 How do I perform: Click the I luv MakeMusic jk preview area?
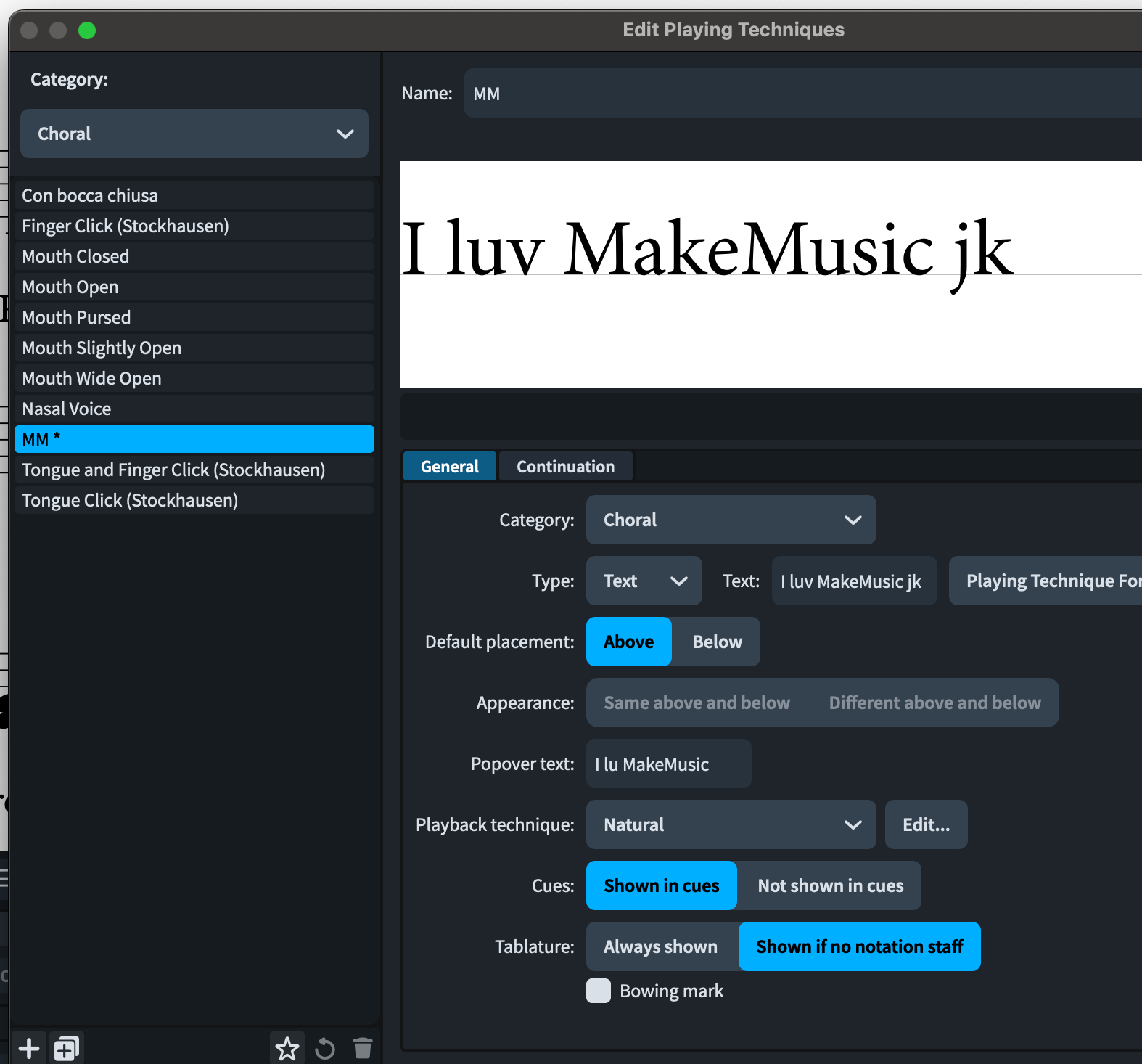[771, 274]
